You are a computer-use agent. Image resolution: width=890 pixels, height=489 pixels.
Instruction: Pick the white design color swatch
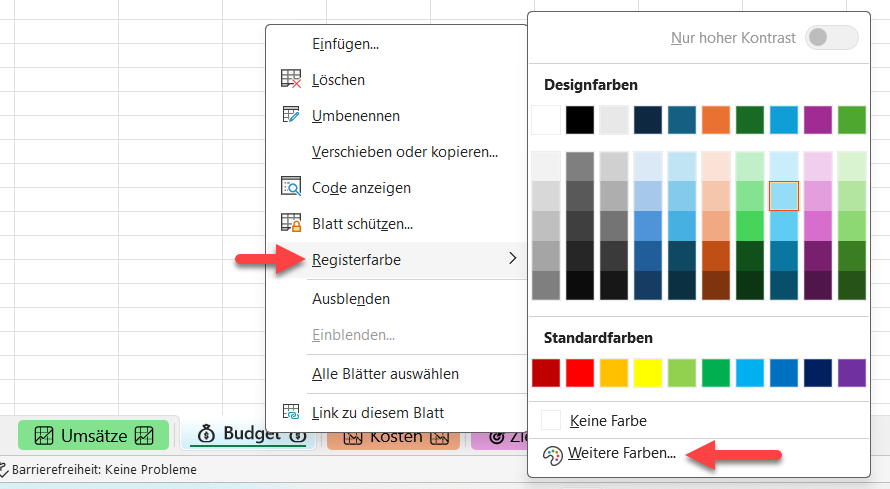(x=546, y=120)
